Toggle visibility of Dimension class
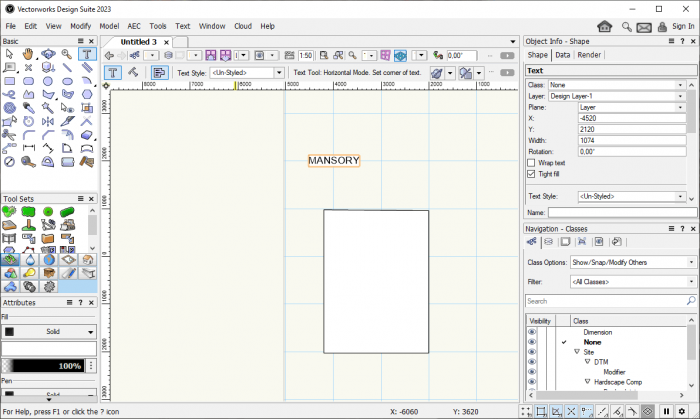The image size is (700, 419). (532, 332)
